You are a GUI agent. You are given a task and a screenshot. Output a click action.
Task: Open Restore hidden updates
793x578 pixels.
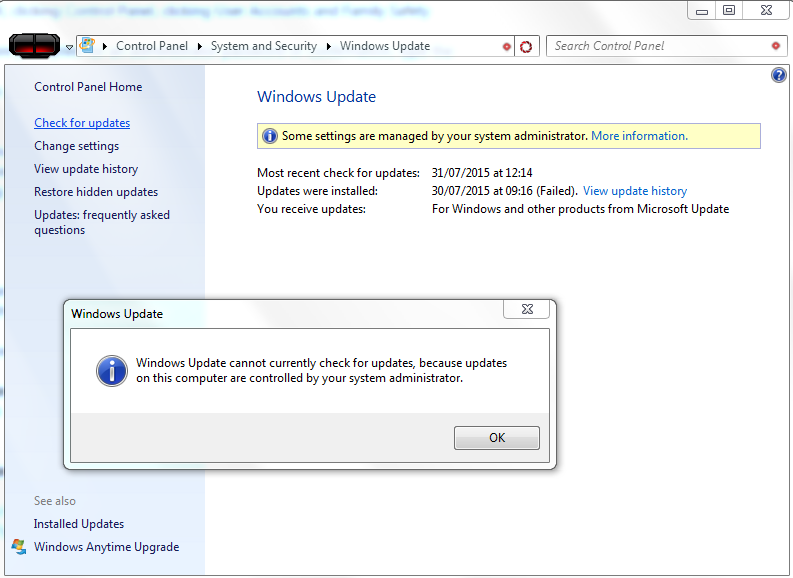tap(96, 192)
